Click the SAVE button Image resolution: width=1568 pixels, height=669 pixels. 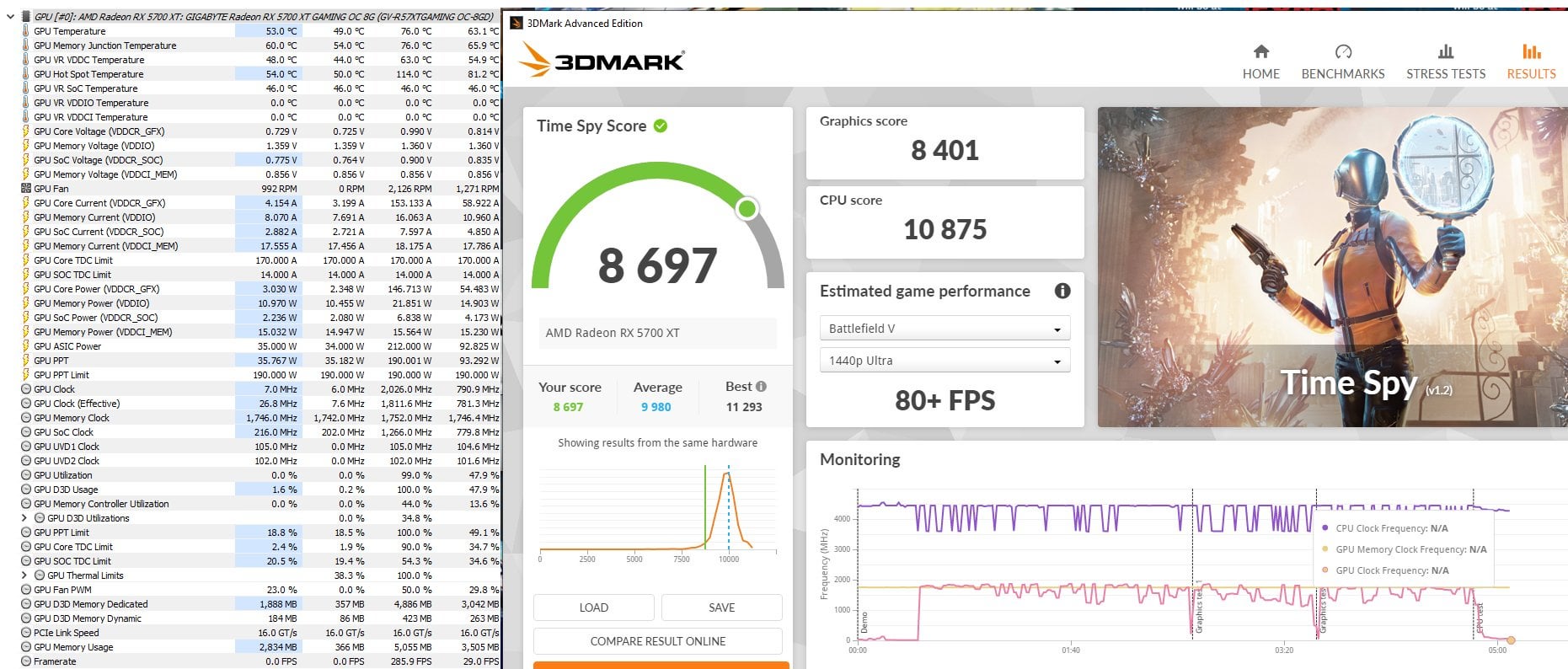(722, 607)
